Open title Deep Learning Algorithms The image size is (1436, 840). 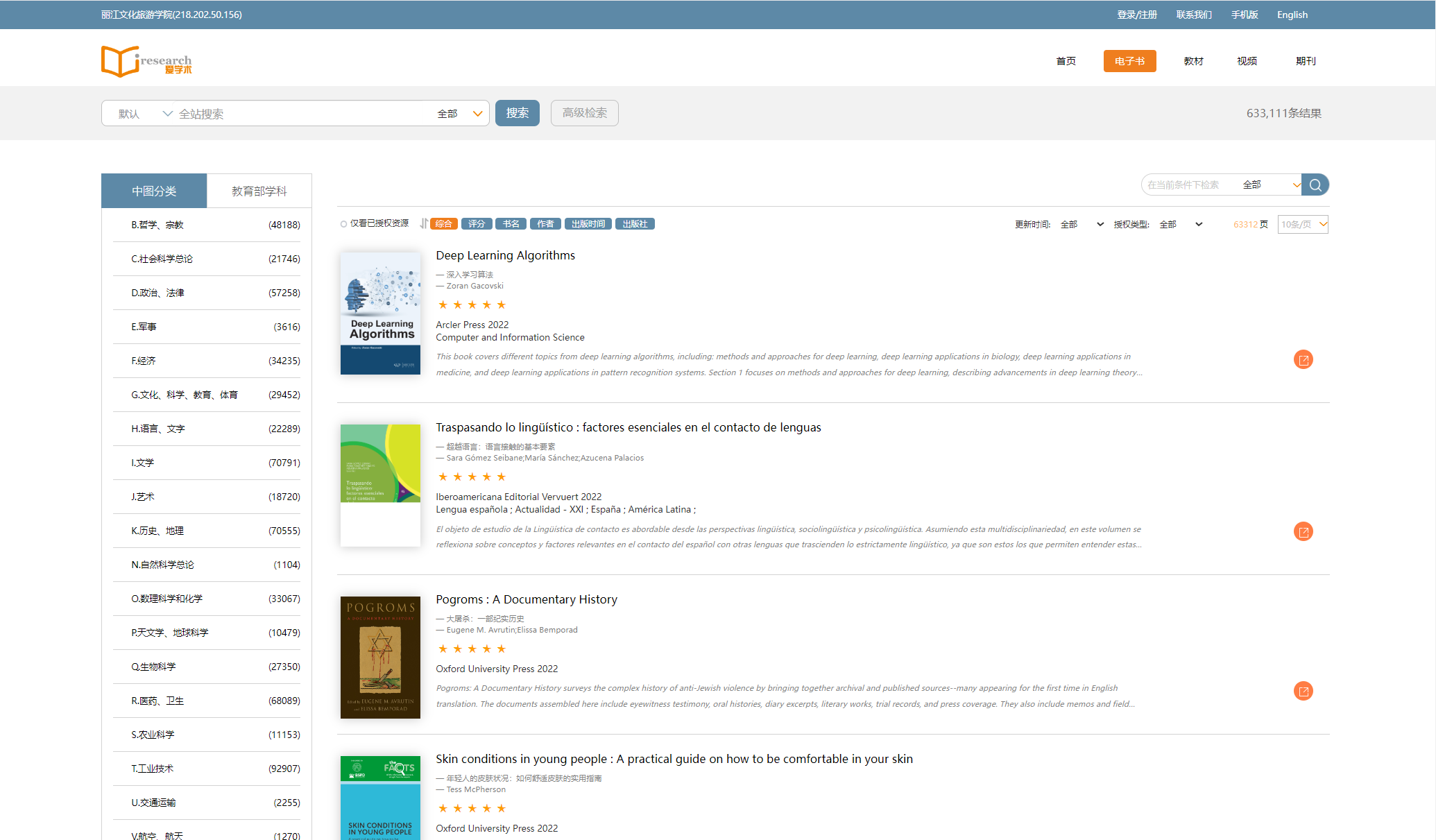(506, 255)
